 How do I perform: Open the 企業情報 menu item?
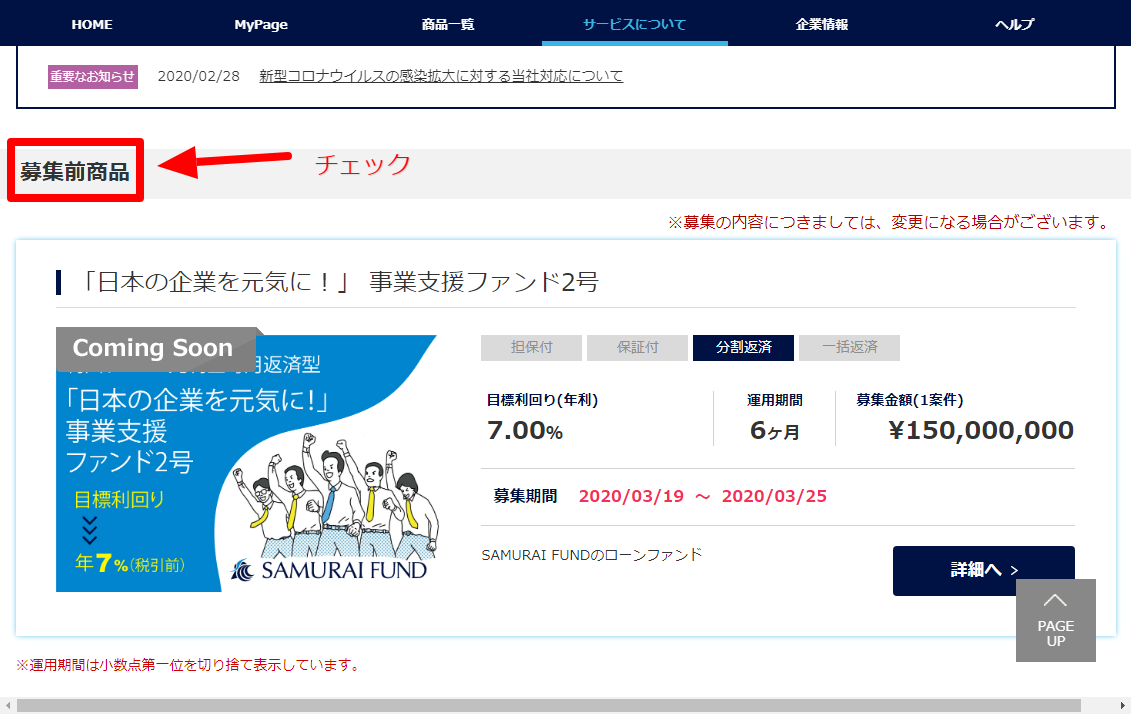click(821, 24)
